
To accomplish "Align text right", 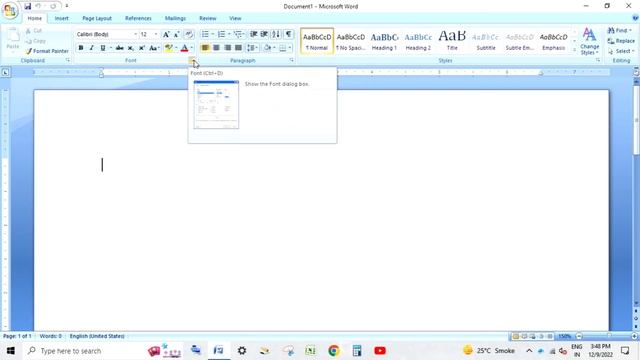I will point(227,48).
